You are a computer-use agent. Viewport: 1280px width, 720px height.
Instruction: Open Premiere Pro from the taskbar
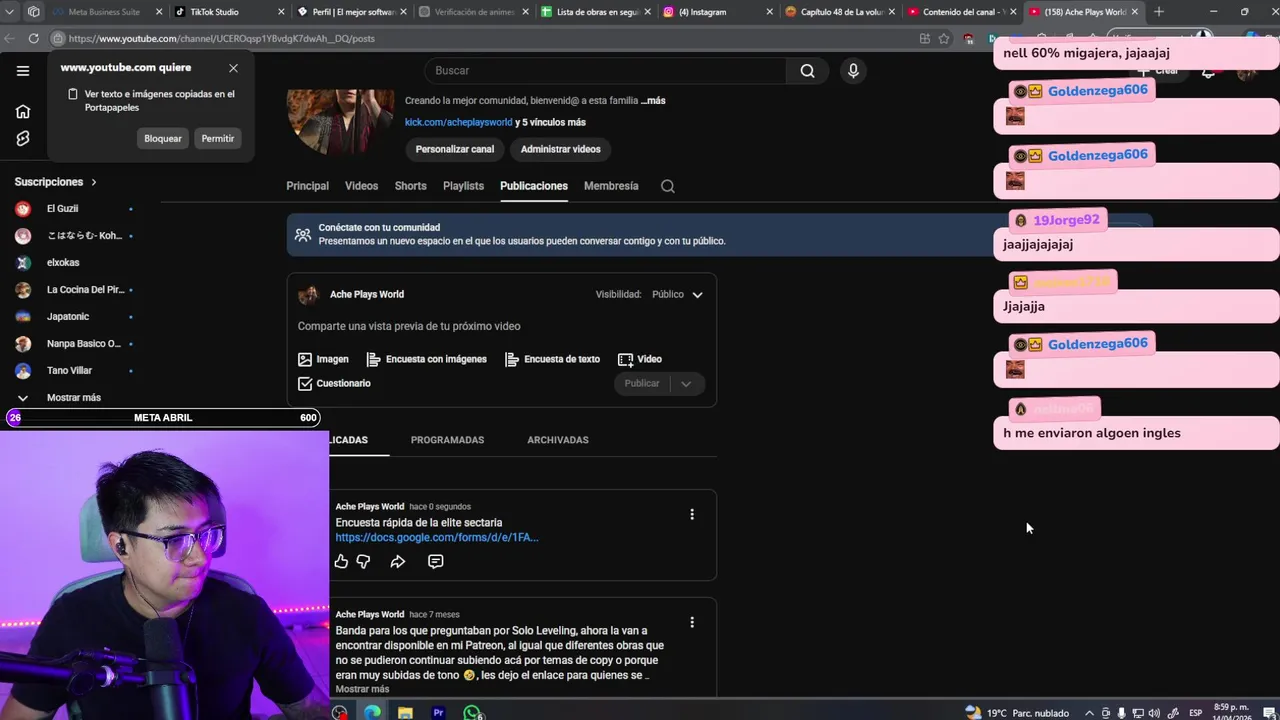point(438,713)
